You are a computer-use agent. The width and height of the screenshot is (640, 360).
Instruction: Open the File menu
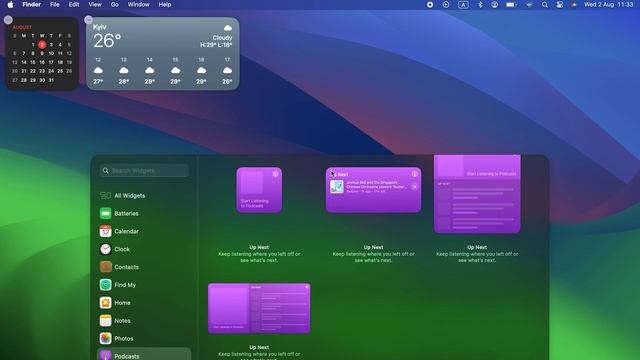55,4
